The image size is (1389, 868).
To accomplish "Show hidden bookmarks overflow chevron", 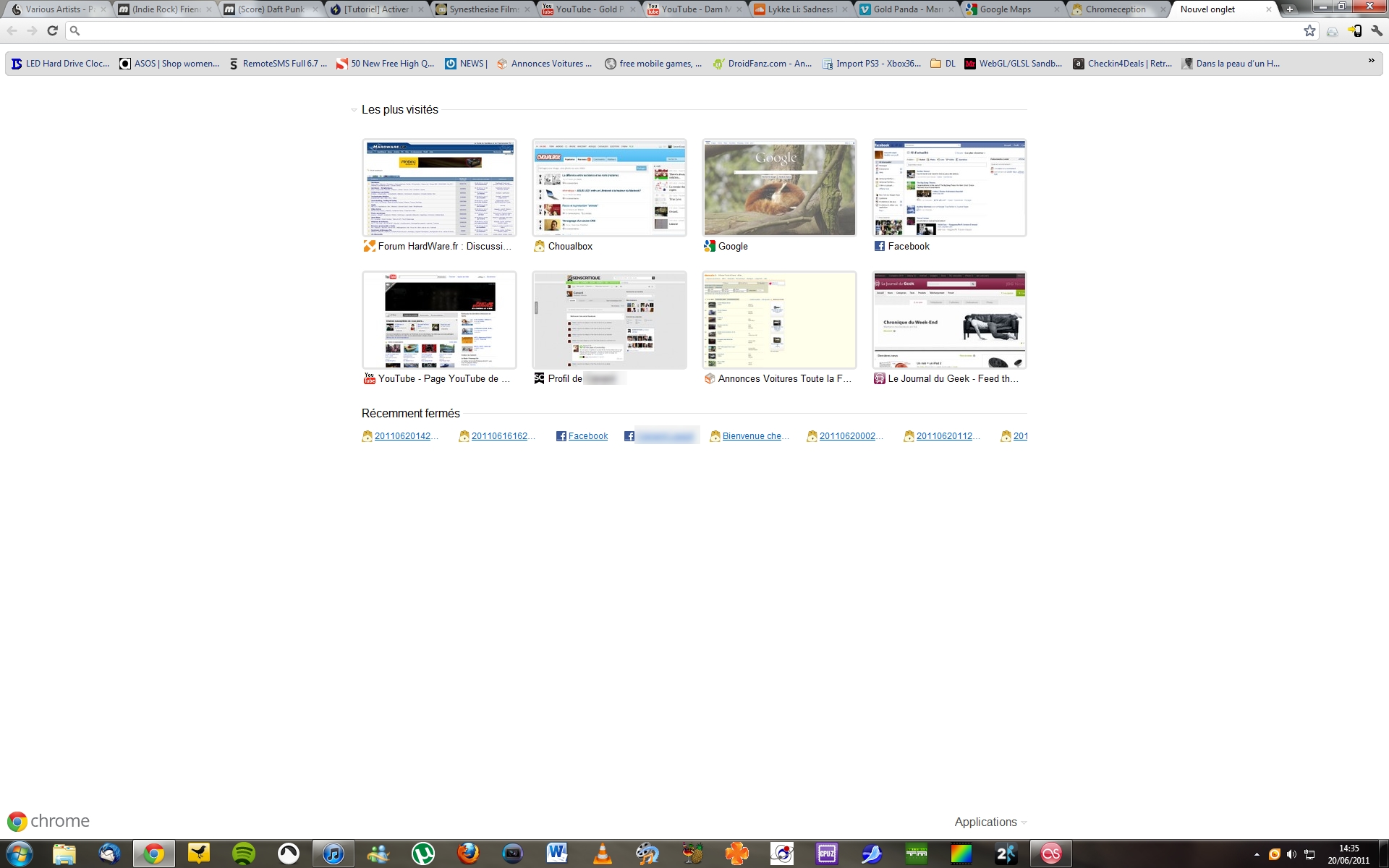I will (1371, 61).
